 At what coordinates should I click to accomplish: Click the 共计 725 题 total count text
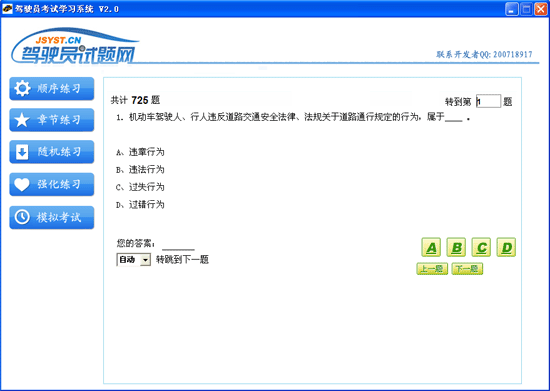tap(135, 100)
